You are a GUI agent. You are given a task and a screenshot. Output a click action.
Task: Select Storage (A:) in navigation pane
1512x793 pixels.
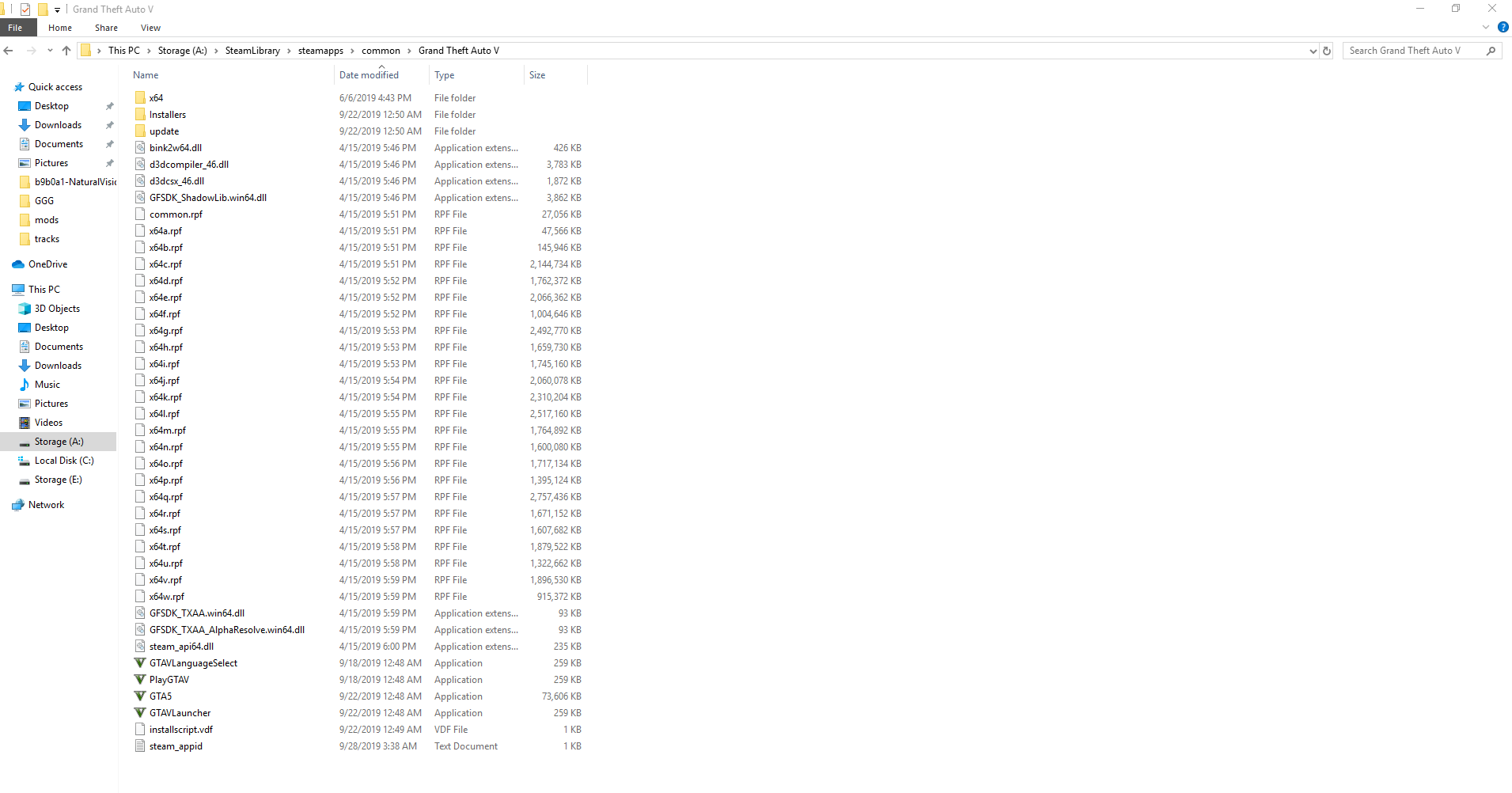coord(59,442)
